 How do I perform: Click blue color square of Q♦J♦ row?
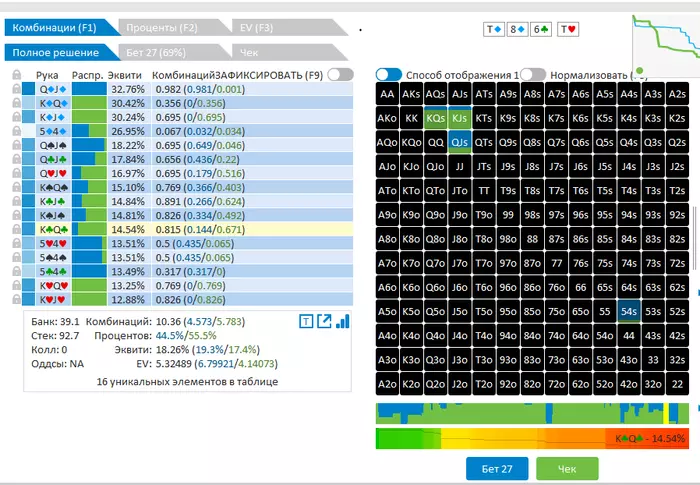click(28, 89)
